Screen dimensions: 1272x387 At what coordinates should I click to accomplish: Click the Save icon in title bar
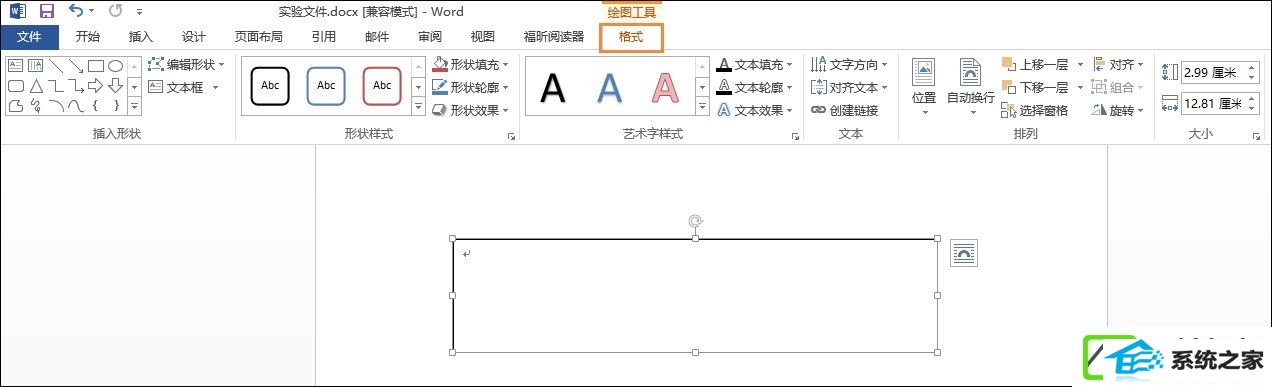click(x=46, y=12)
